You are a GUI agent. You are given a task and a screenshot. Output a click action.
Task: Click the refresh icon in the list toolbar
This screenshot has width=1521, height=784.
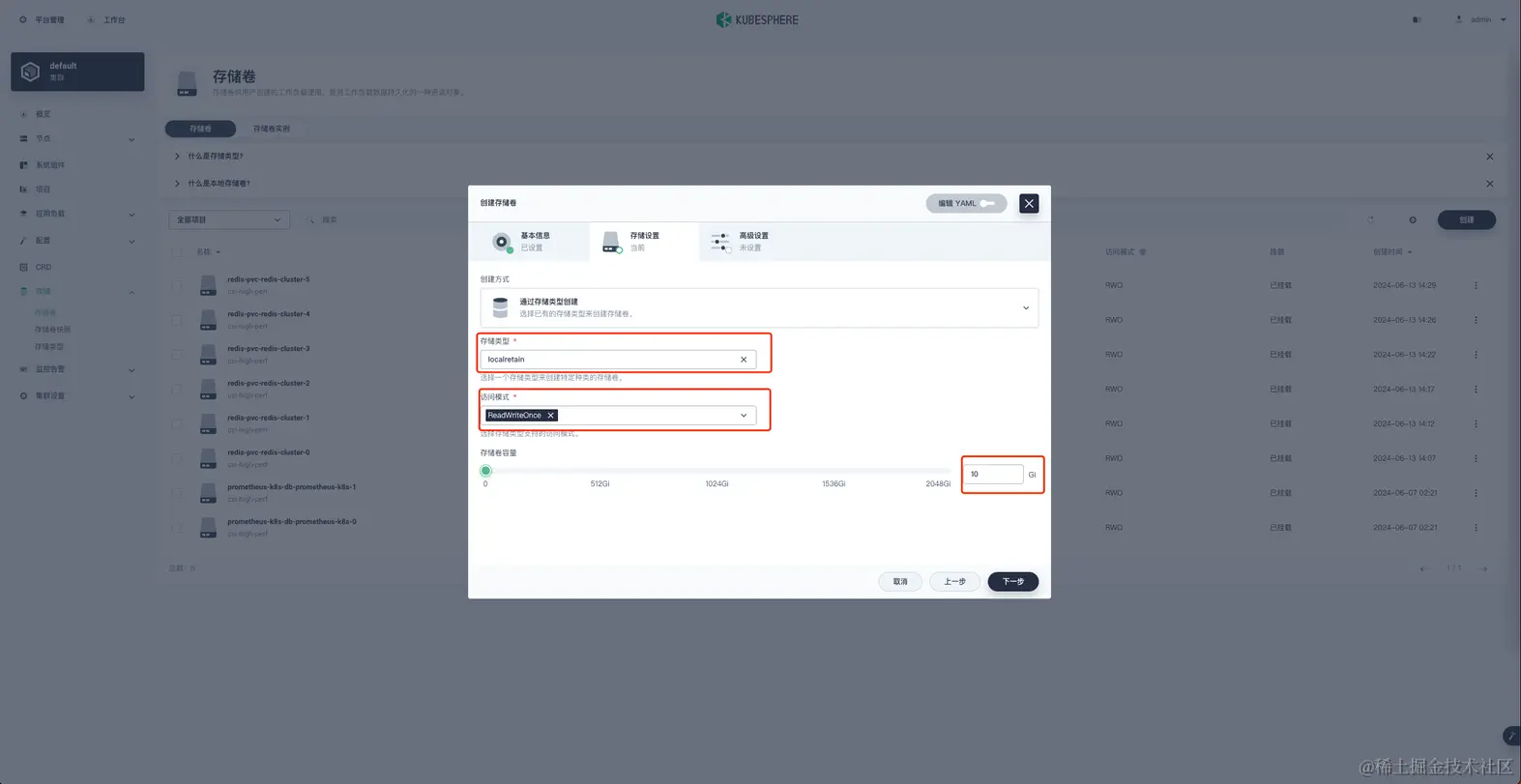(1371, 220)
